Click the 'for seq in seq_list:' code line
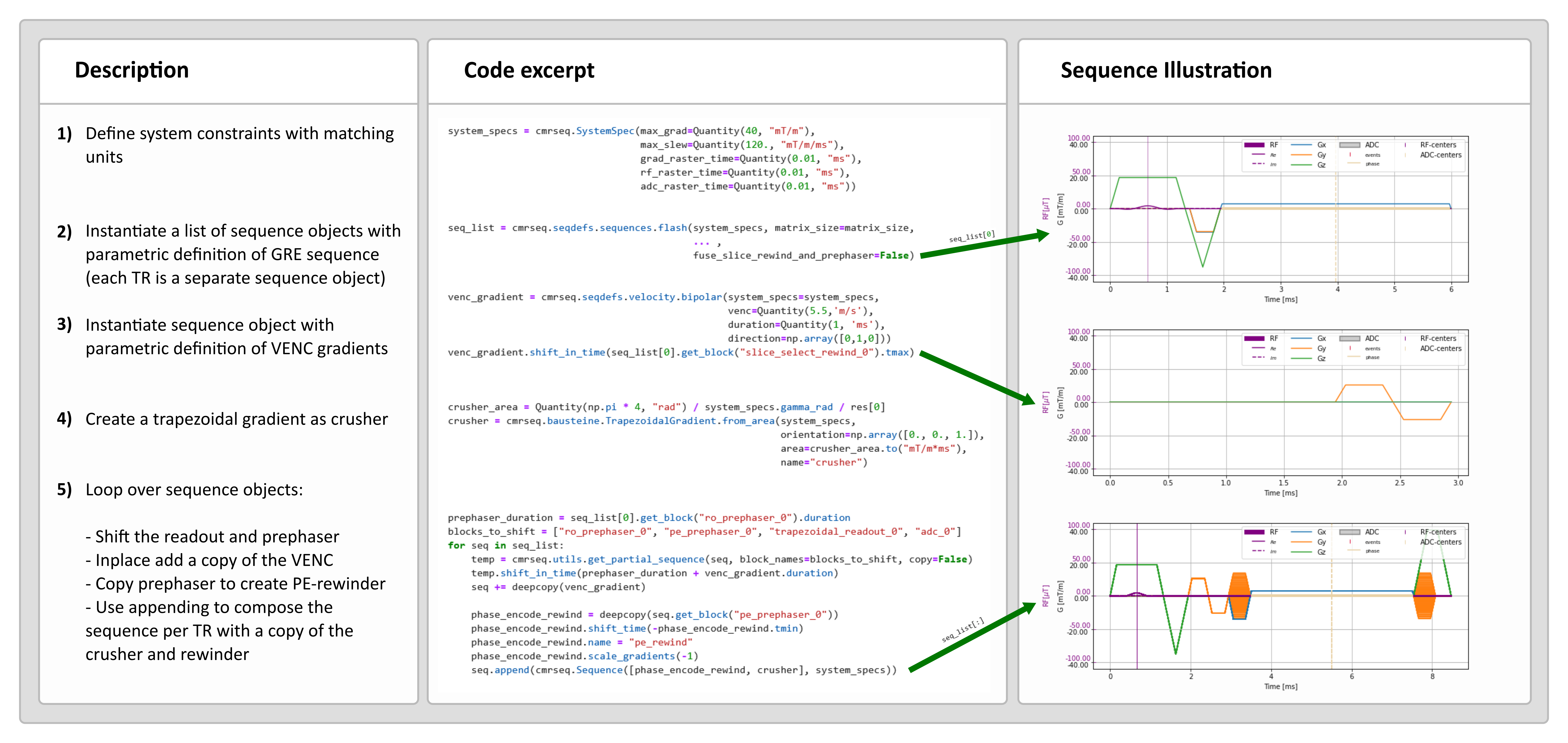The image size is (1568, 743). pos(505,545)
